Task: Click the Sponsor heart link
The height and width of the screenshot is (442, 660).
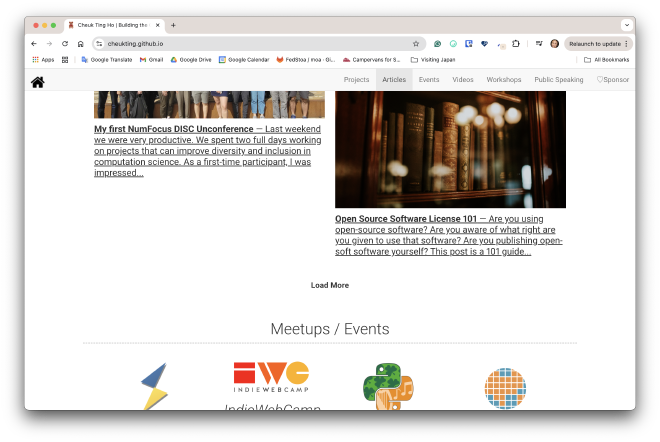Action: [613, 80]
